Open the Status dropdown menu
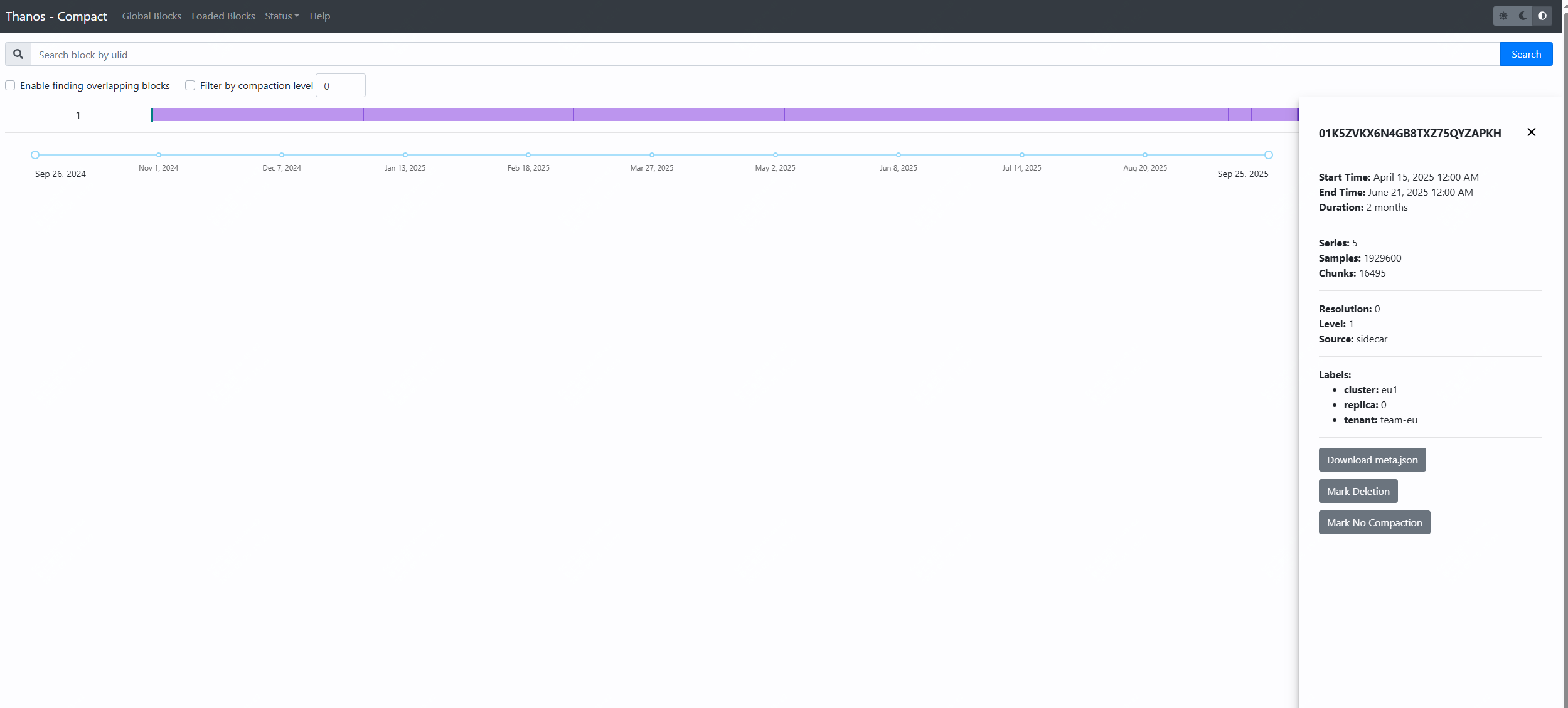This screenshot has height=708, width=1568. pos(281,16)
